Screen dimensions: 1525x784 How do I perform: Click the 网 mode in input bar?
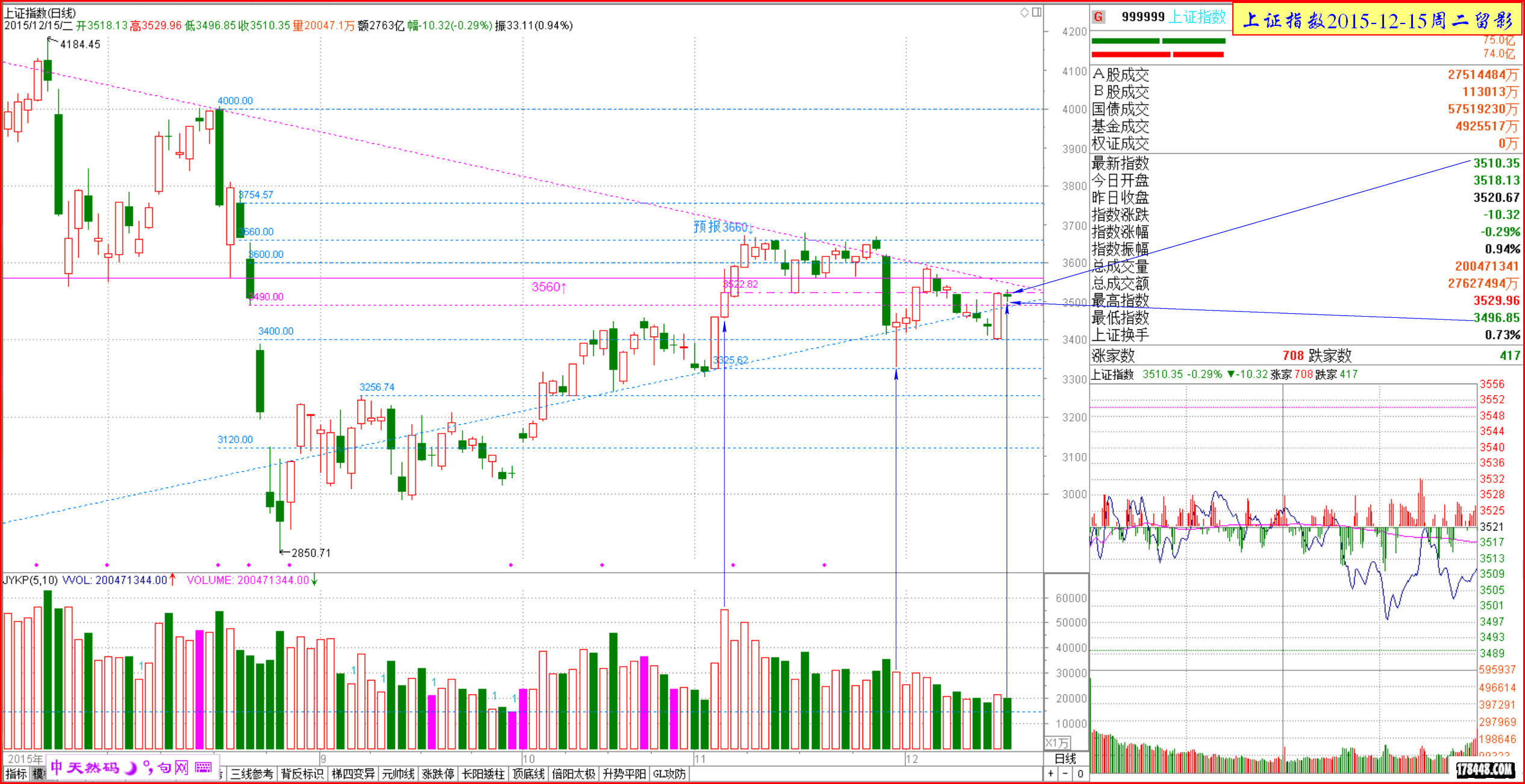point(181,768)
